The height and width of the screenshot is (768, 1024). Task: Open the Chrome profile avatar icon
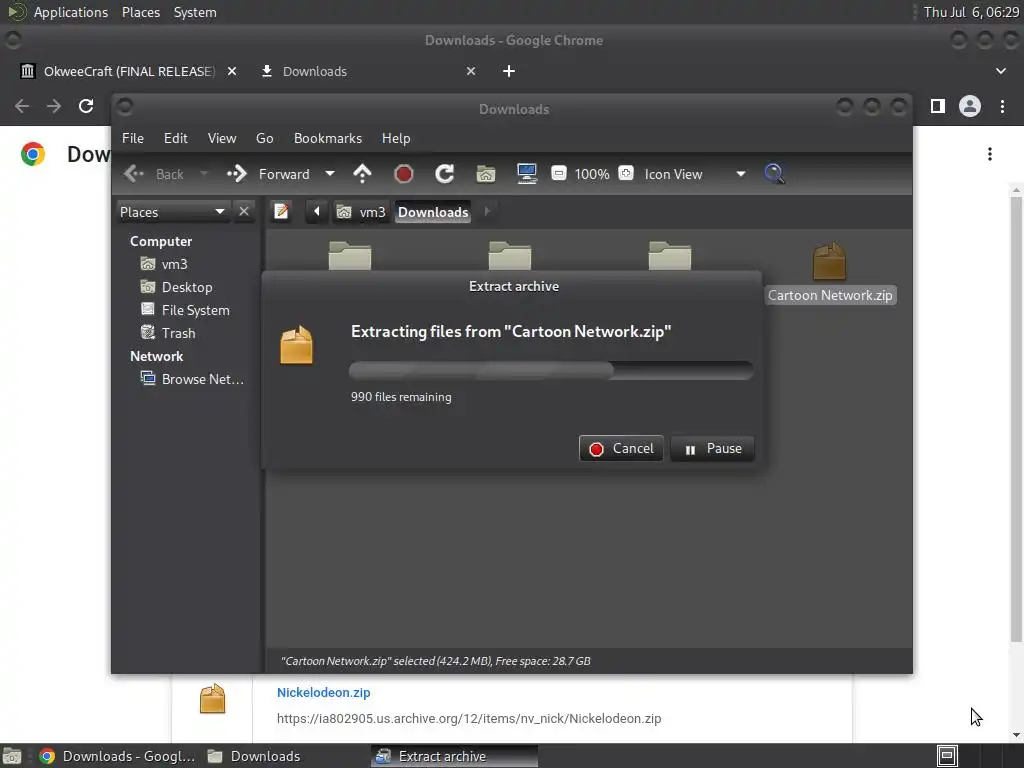click(970, 106)
